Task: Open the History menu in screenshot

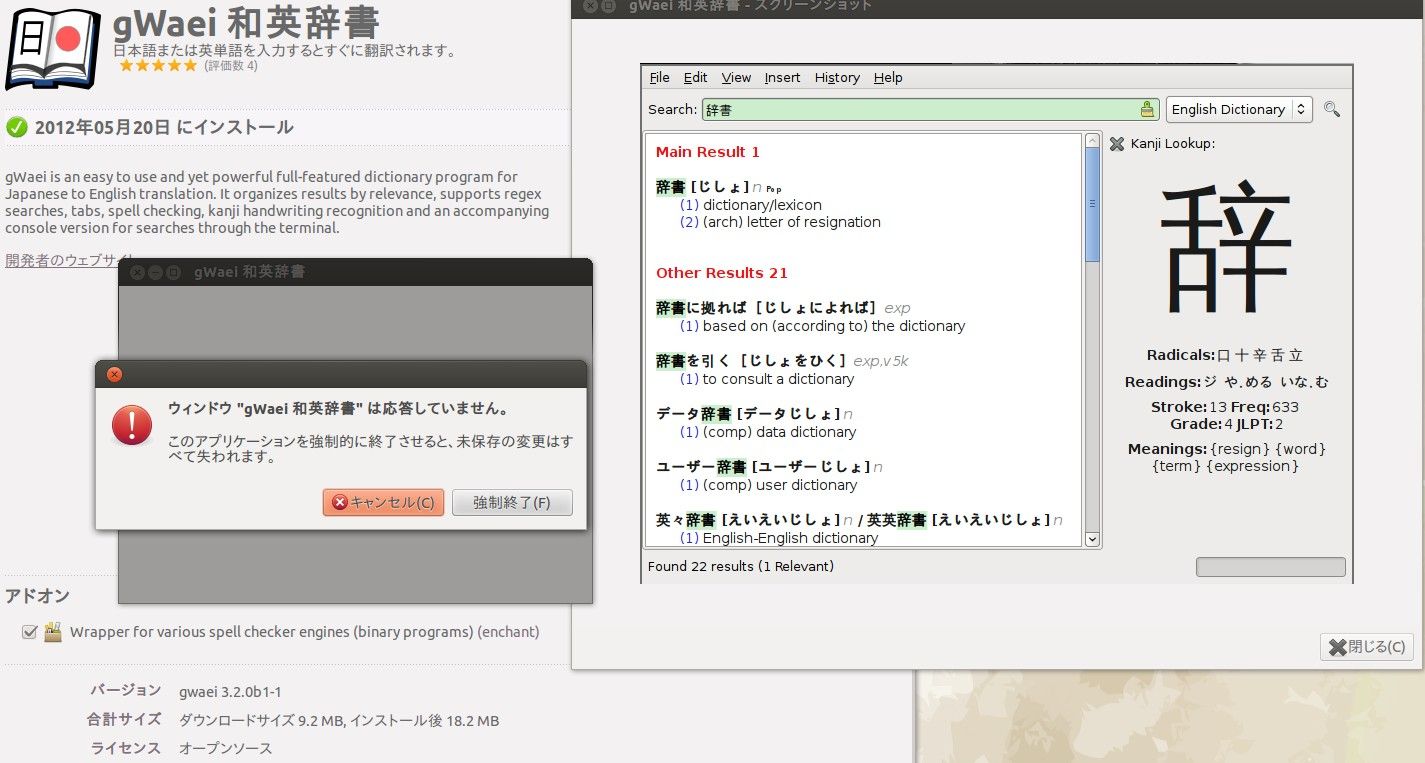Action: tap(837, 77)
